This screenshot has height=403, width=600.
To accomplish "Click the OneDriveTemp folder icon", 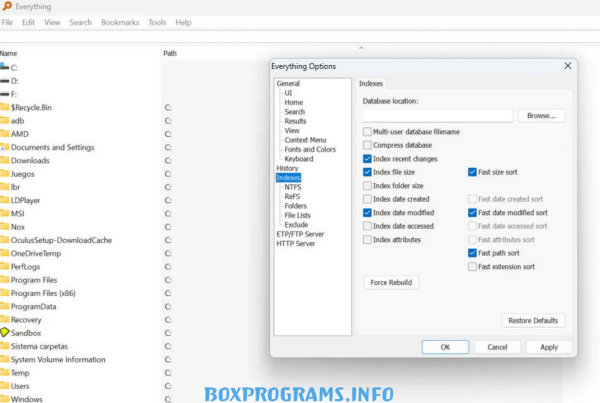I will 4,253.
